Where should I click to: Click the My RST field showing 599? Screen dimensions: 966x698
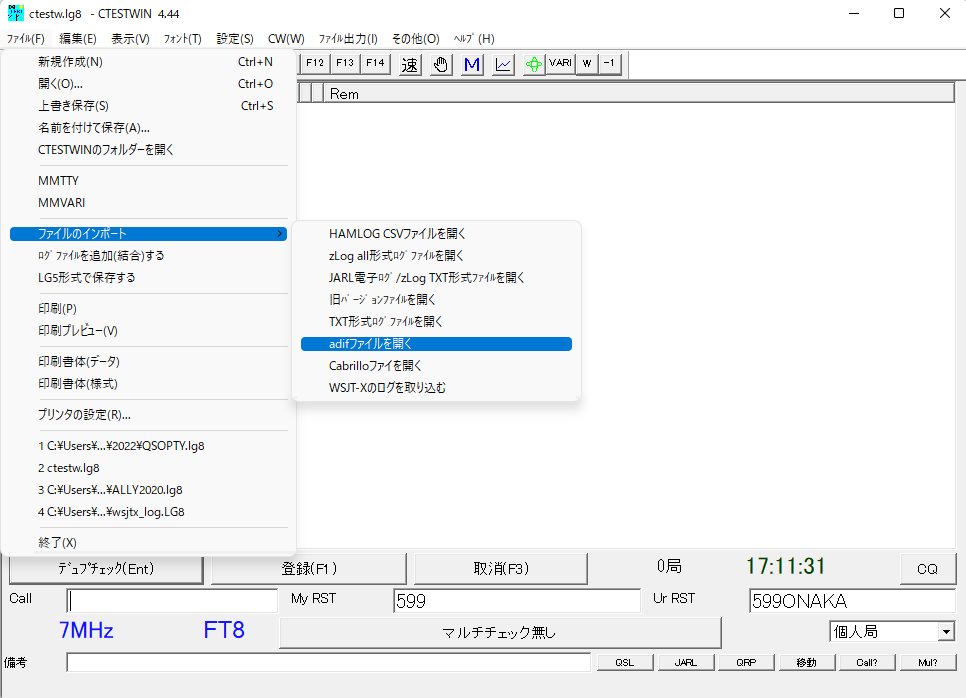click(x=517, y=601)
